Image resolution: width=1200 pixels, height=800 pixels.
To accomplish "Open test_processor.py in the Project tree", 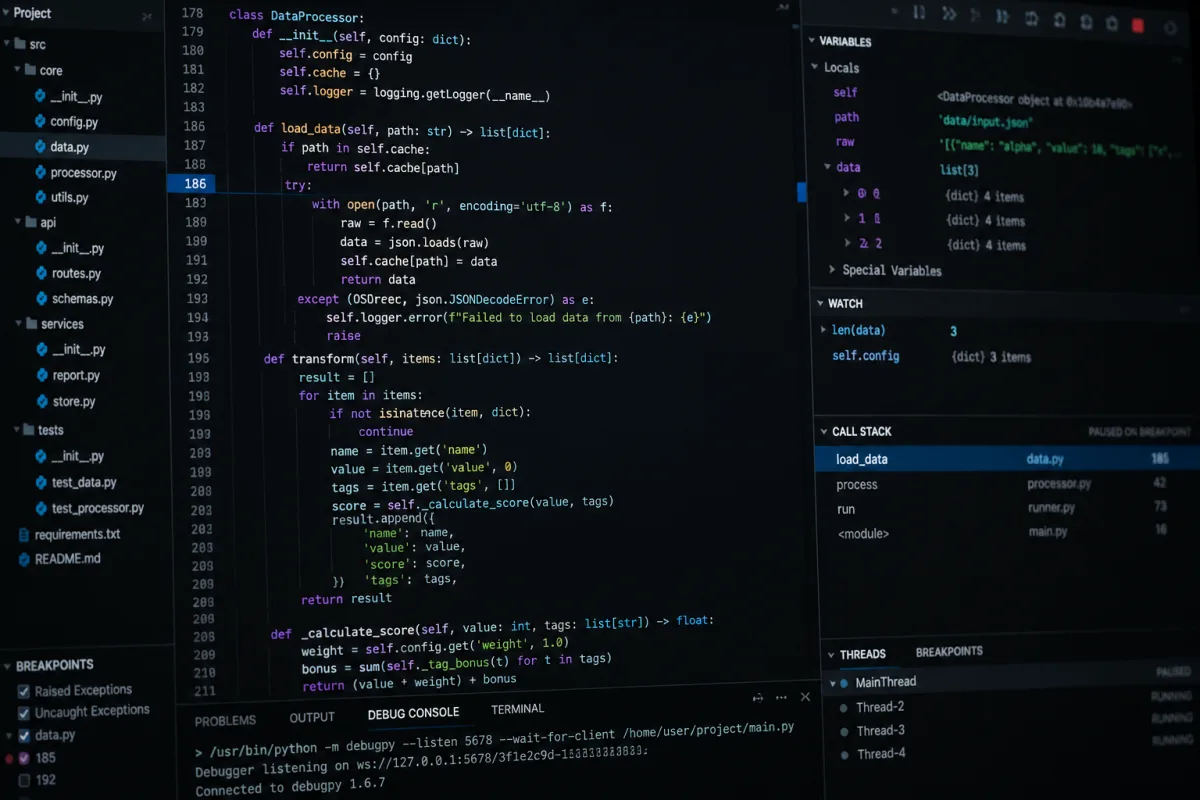I will pyautogui.click(x=97, y=508).
